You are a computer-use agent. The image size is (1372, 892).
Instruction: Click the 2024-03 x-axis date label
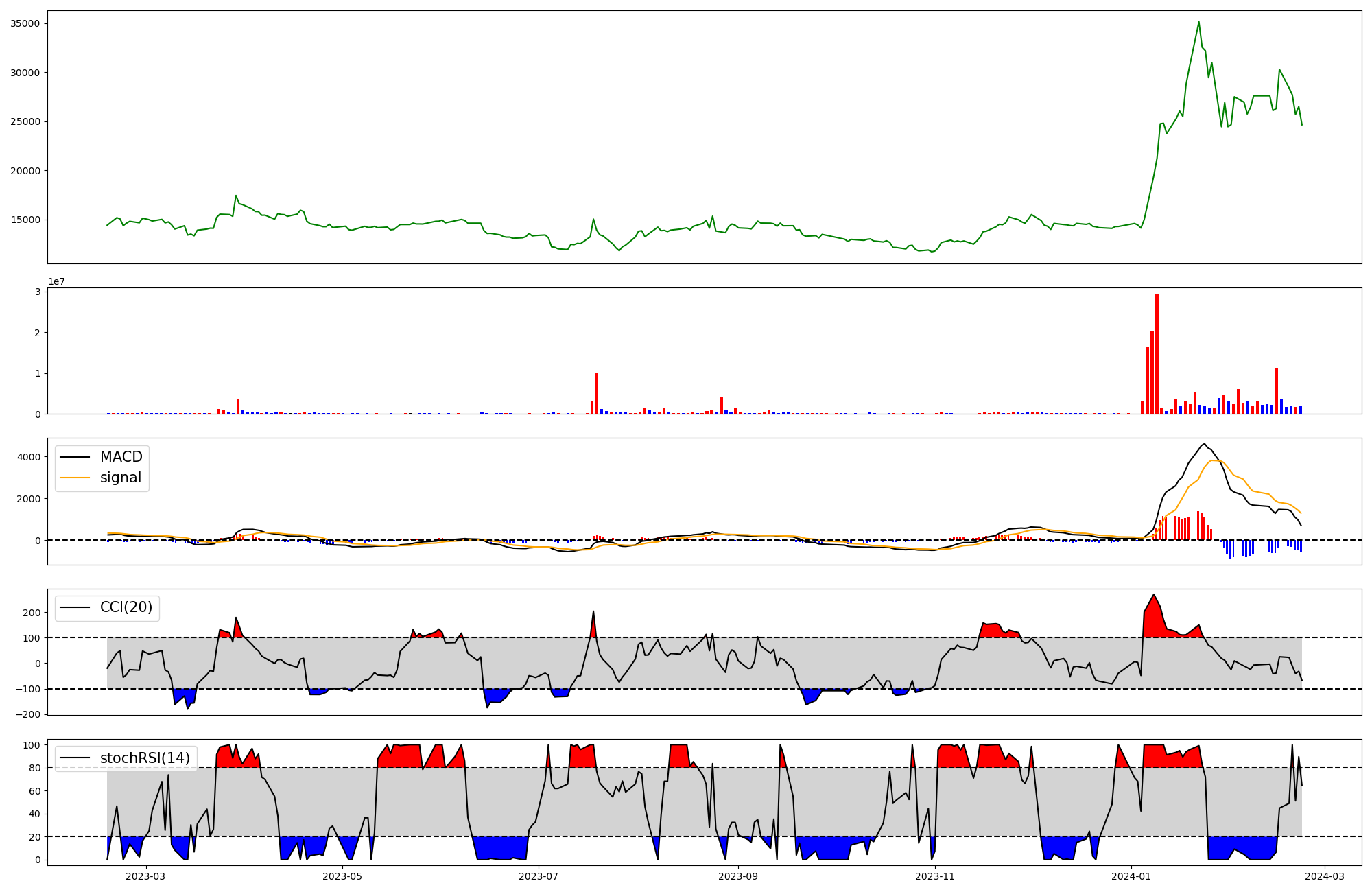(1324, 876)
